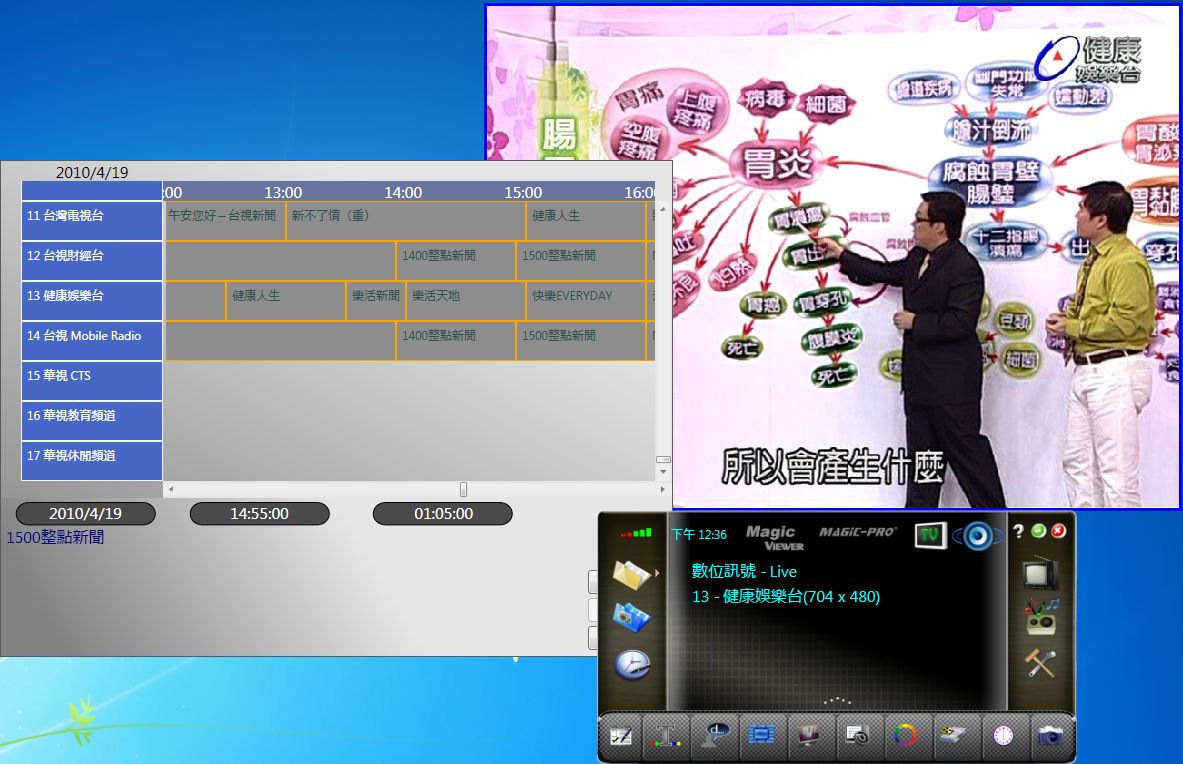This screenshot has width=1183, height=764.
Task: Select channel 13 健康娛樂台 in the guide
Action: pyautogui.click(x=91, y=301)
